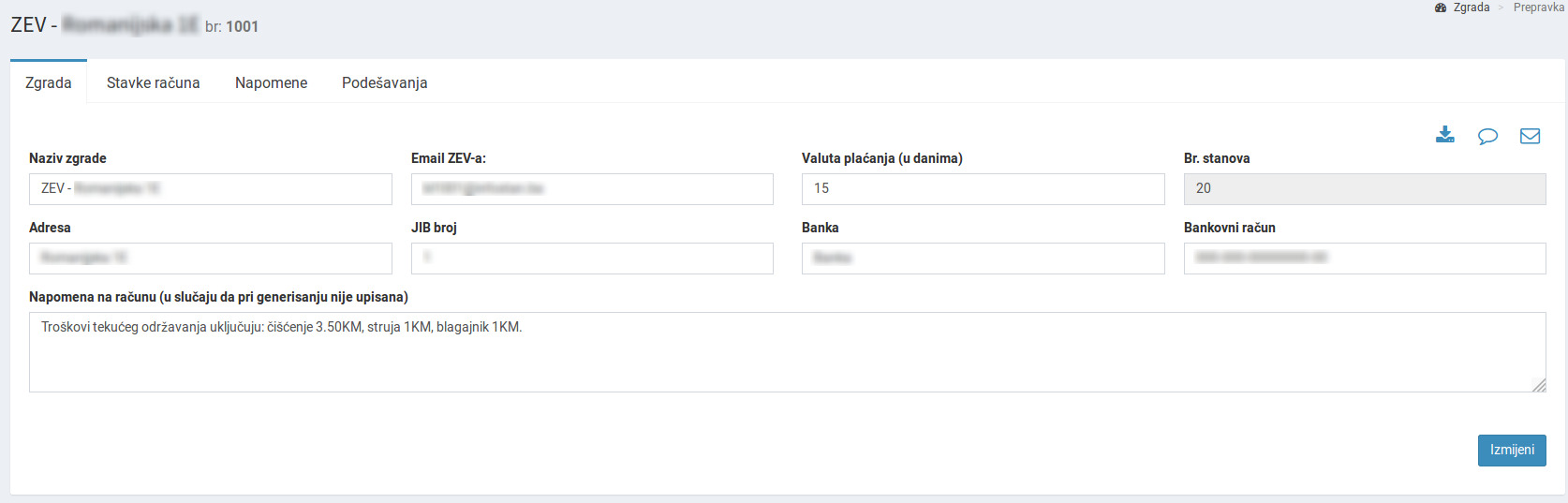Select the Valuta plaćanja field
Screen dimensions: 1568x503
click(x=983, y=189)
